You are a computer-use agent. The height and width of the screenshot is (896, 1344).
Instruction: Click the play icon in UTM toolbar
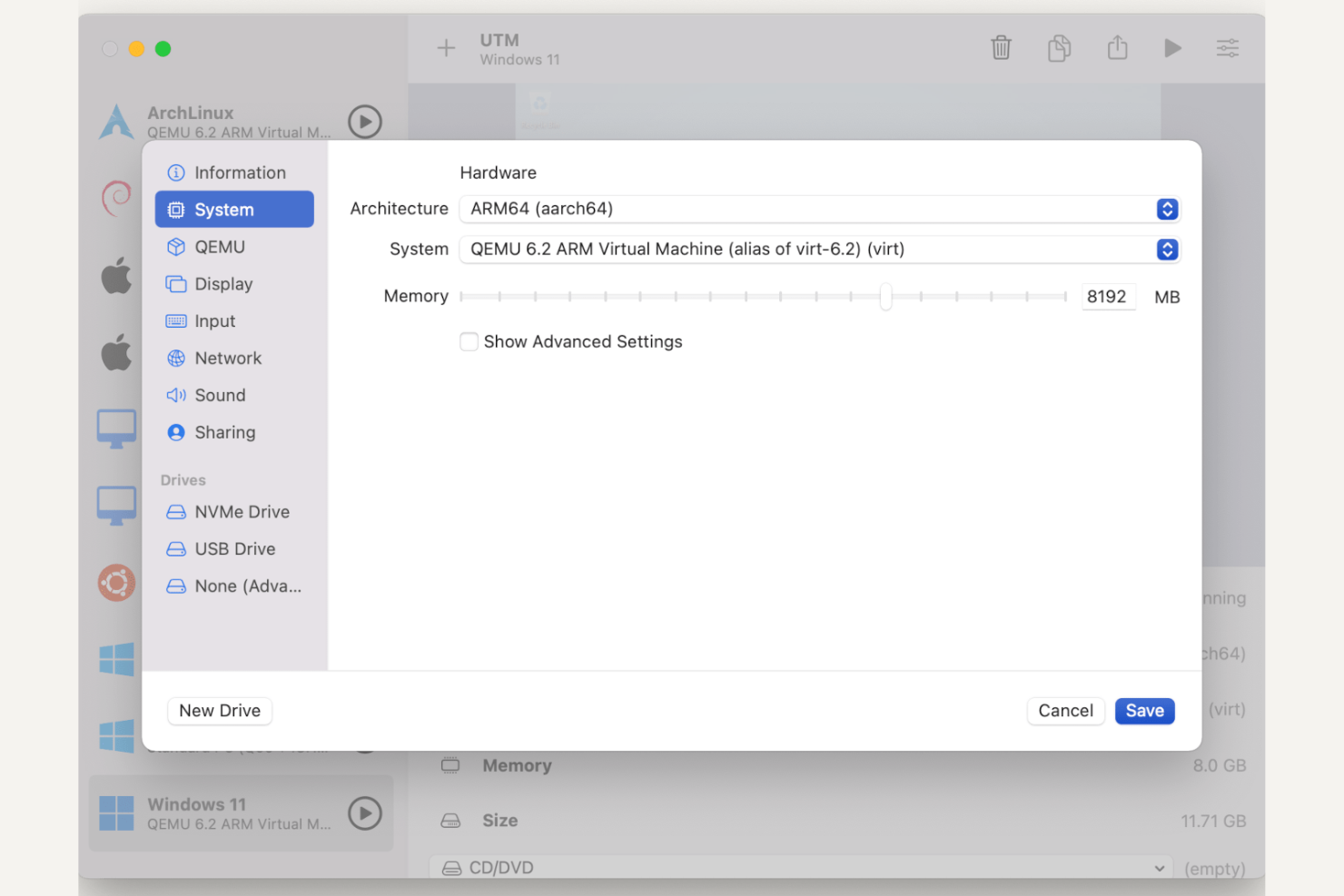click(1172, 48)
